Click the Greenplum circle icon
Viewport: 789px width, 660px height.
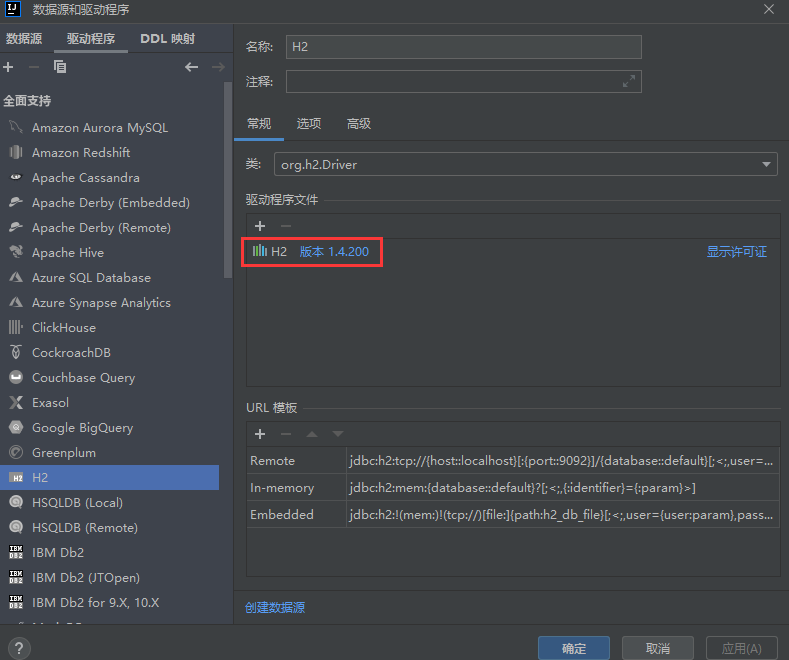coord(16,452)
